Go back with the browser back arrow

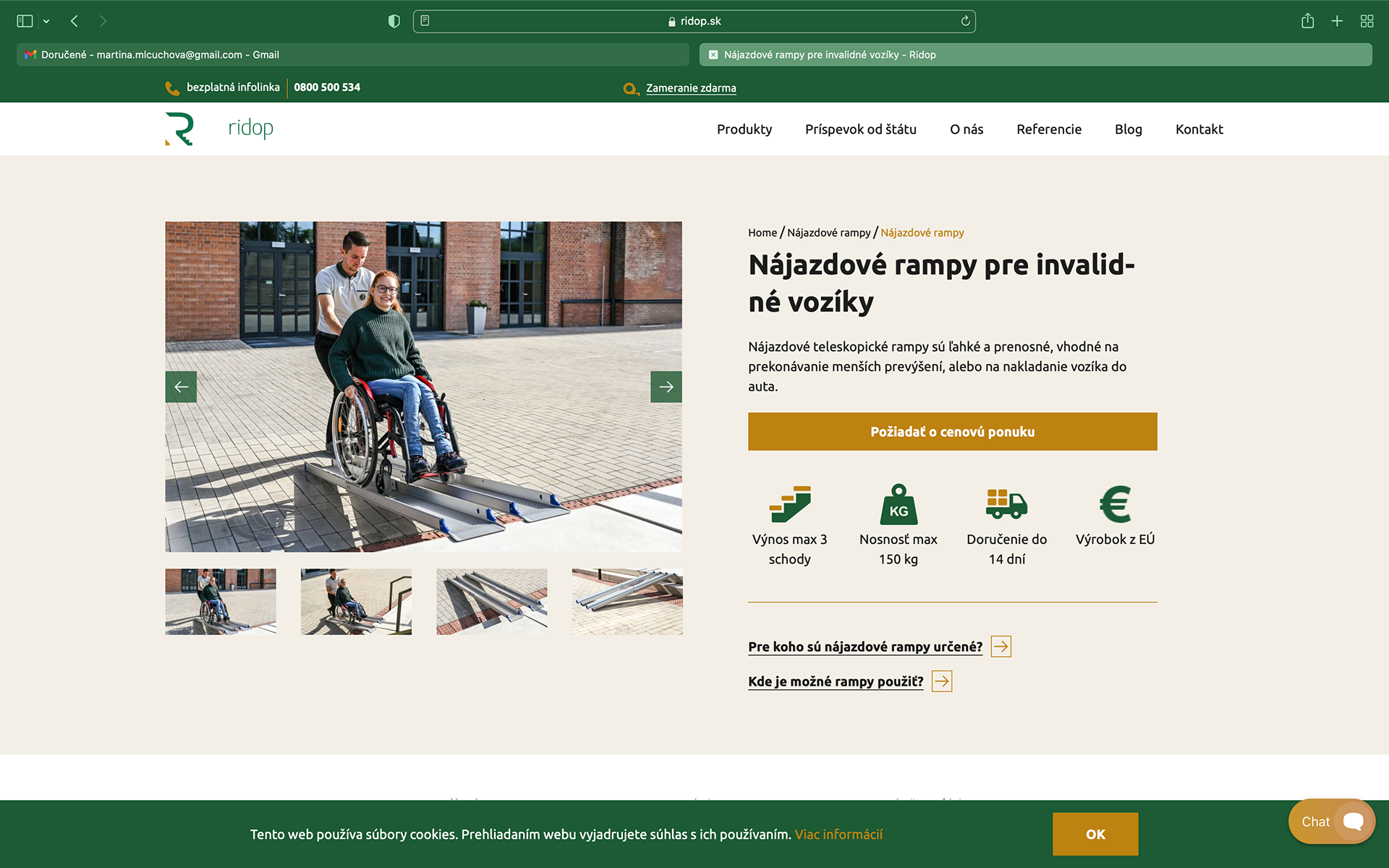pyautogui.click(x=75, y=21)
